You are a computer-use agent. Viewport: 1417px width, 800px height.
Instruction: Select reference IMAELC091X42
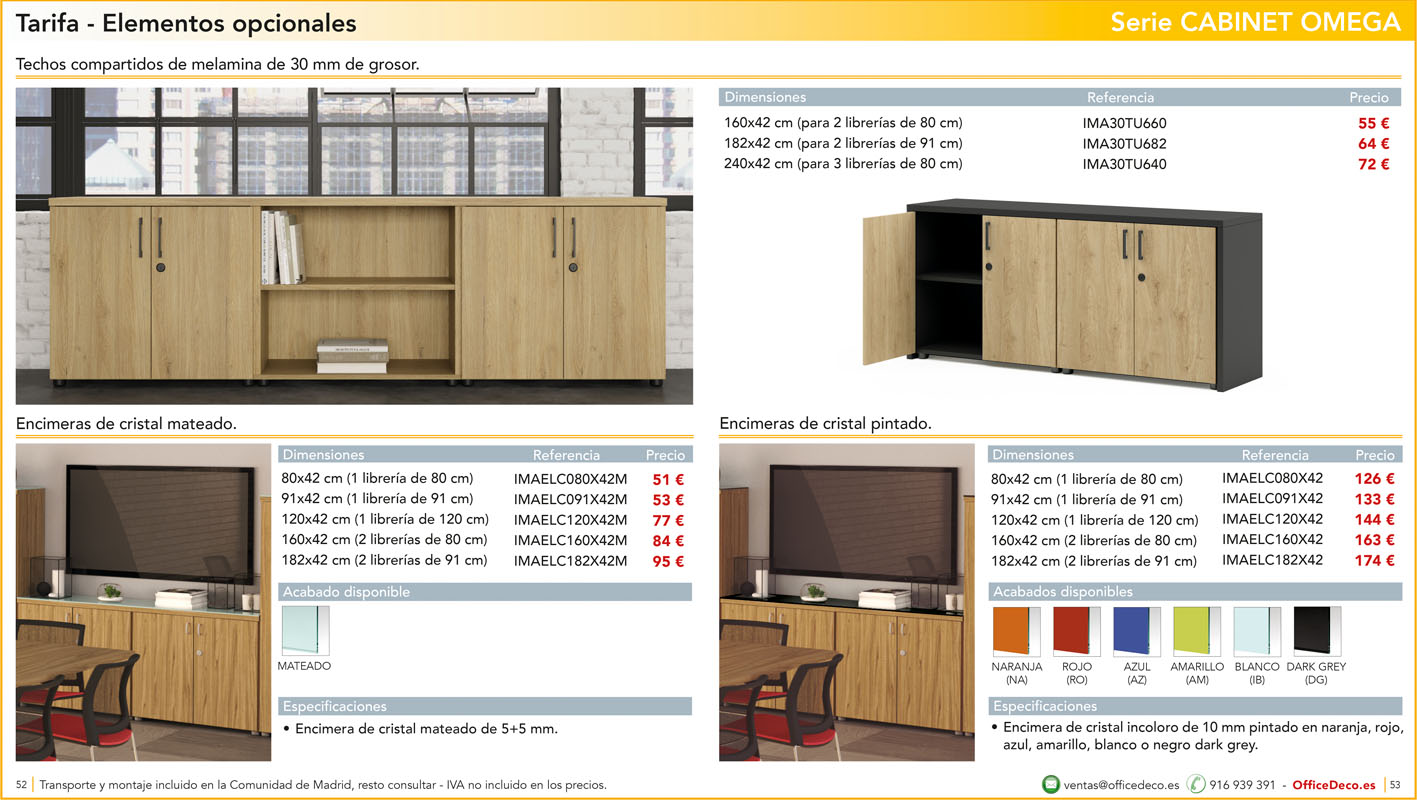(1272, 498)
